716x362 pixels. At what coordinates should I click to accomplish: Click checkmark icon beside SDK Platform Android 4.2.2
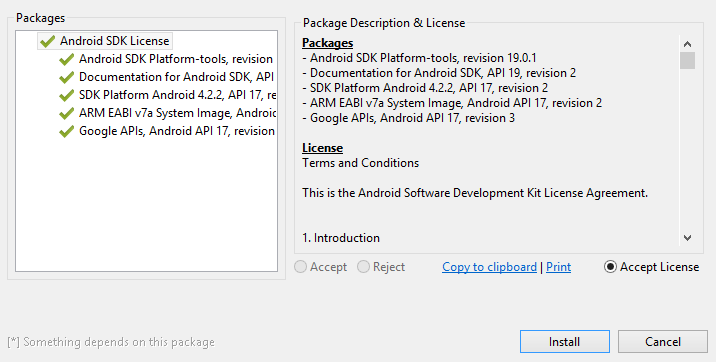tap(67, 95)
